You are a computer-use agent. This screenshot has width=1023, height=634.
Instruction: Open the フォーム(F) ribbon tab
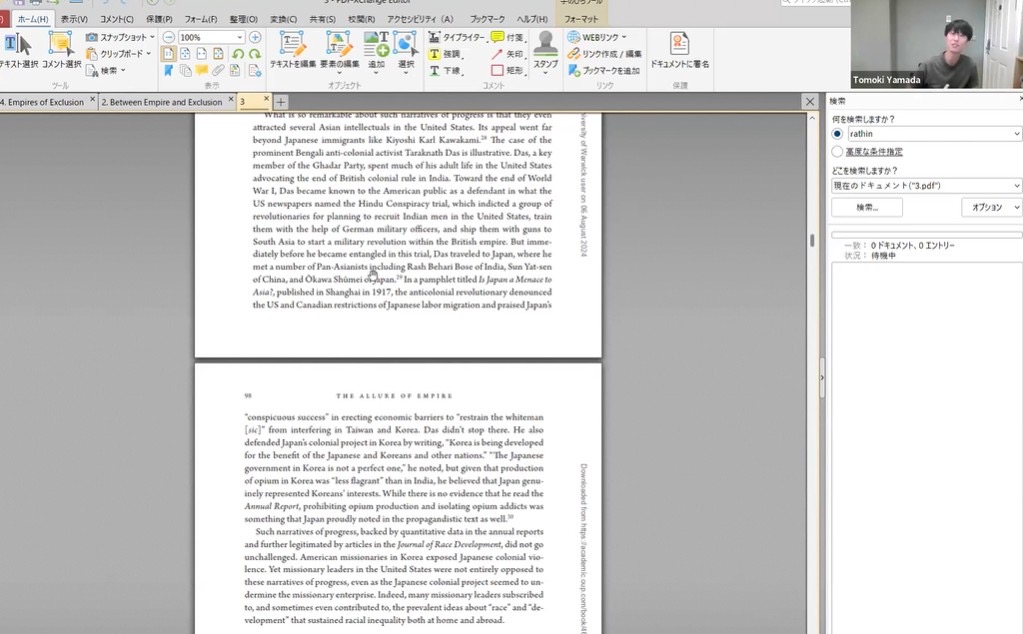tap(200, 19)
